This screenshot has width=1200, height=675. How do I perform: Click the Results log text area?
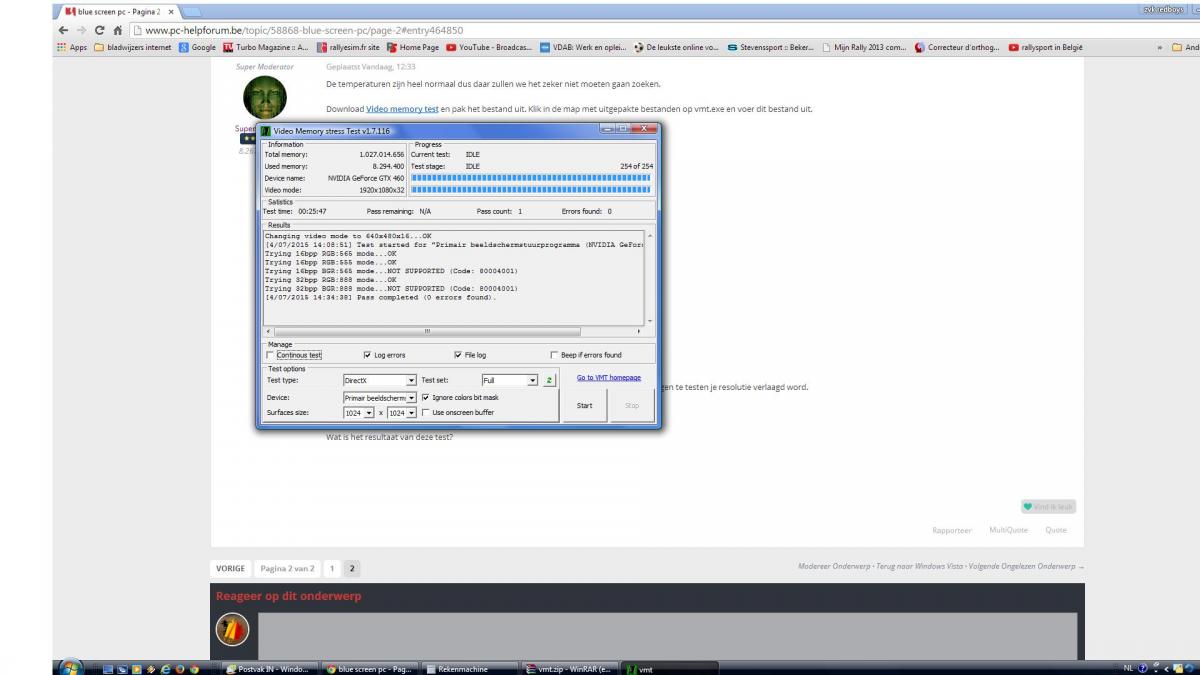(x=453, y=278)
